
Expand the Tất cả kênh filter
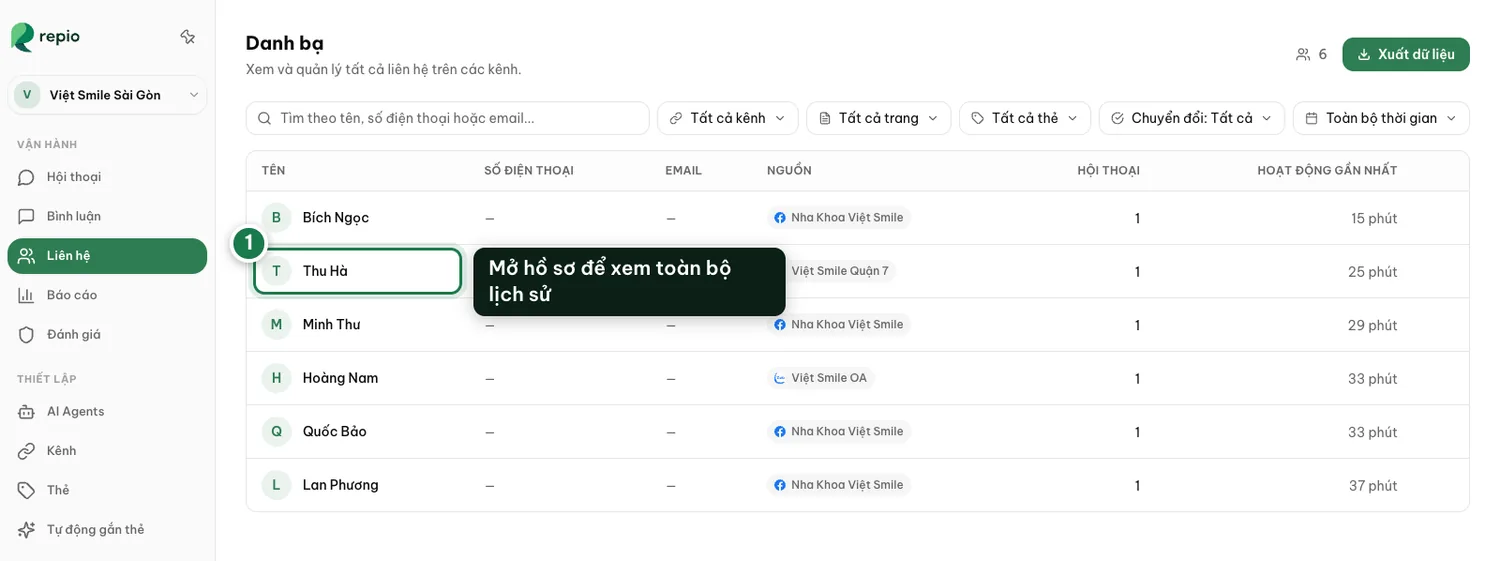[728, 118]
